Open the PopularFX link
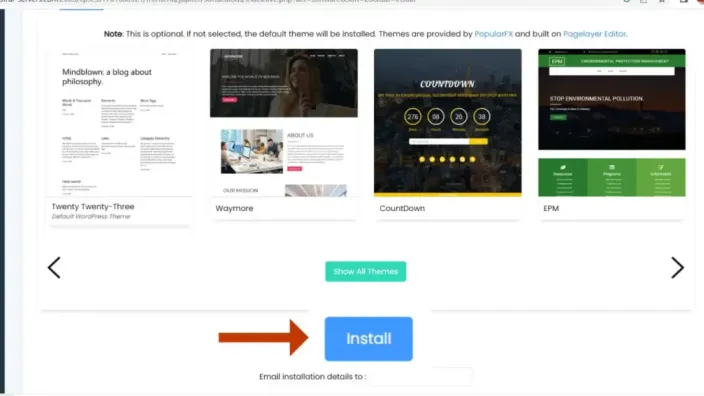The width and height of the screenshot is (704, 396). [x=493, y=34]
